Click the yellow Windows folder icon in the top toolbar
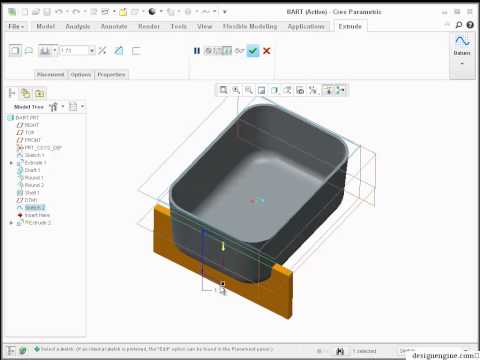 123,12
